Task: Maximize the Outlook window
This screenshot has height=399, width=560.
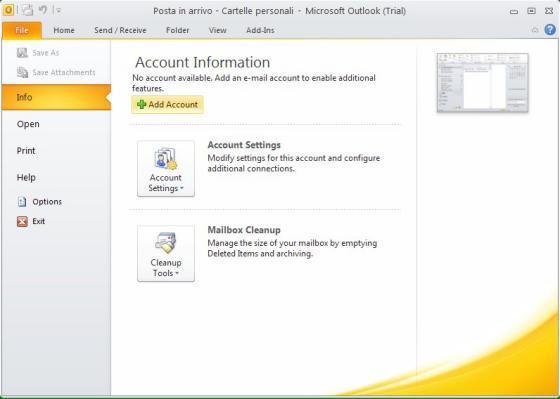Action: [531, 11]
